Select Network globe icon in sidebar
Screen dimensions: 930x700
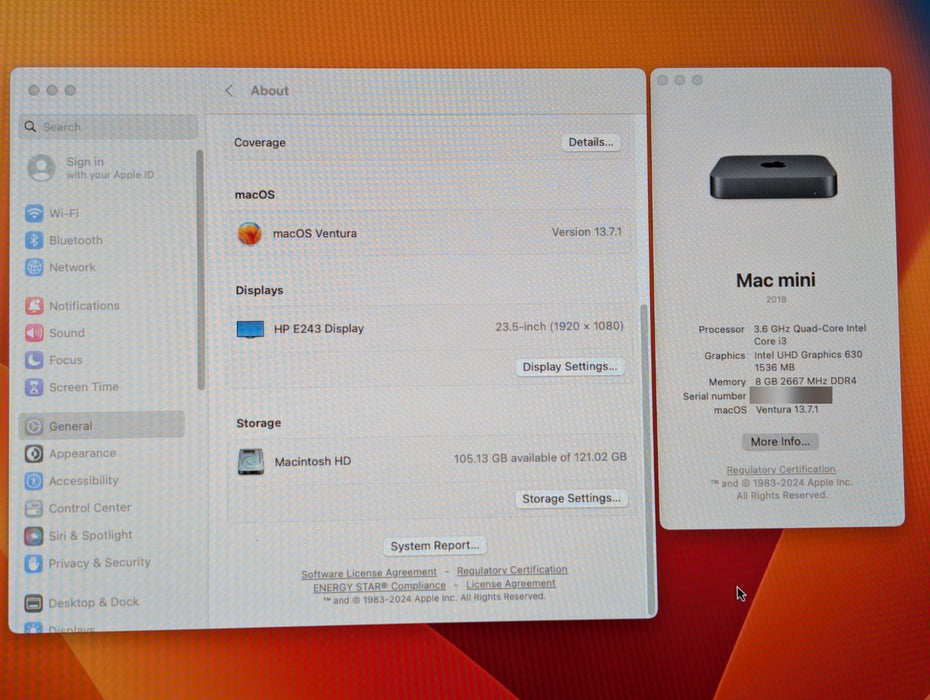34,268
